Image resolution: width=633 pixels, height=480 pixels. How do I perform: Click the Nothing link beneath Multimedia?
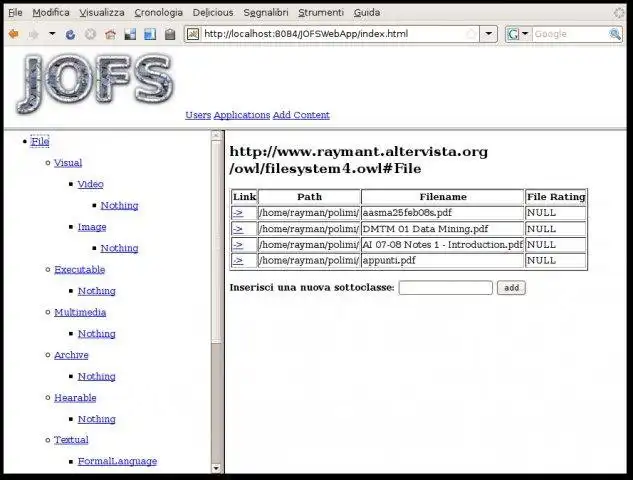click(96, 334)
